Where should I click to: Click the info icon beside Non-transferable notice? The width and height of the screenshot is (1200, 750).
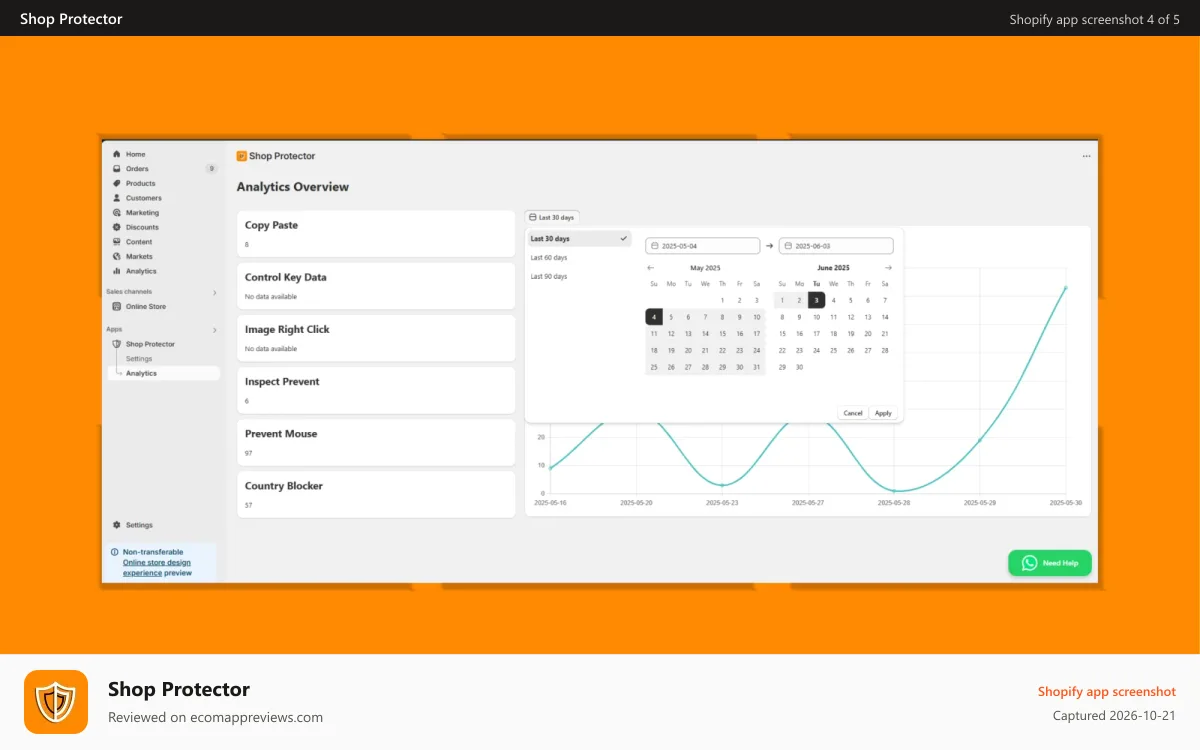(114, 552)
